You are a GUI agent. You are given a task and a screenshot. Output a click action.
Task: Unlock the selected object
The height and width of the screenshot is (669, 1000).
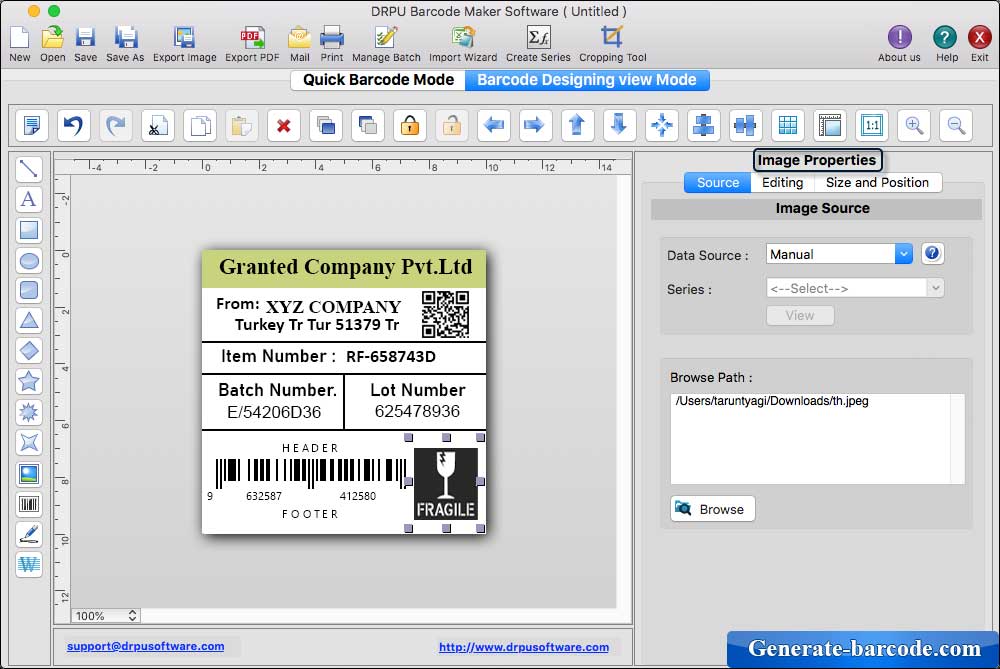pyautogui.click(x=452, y=125)
